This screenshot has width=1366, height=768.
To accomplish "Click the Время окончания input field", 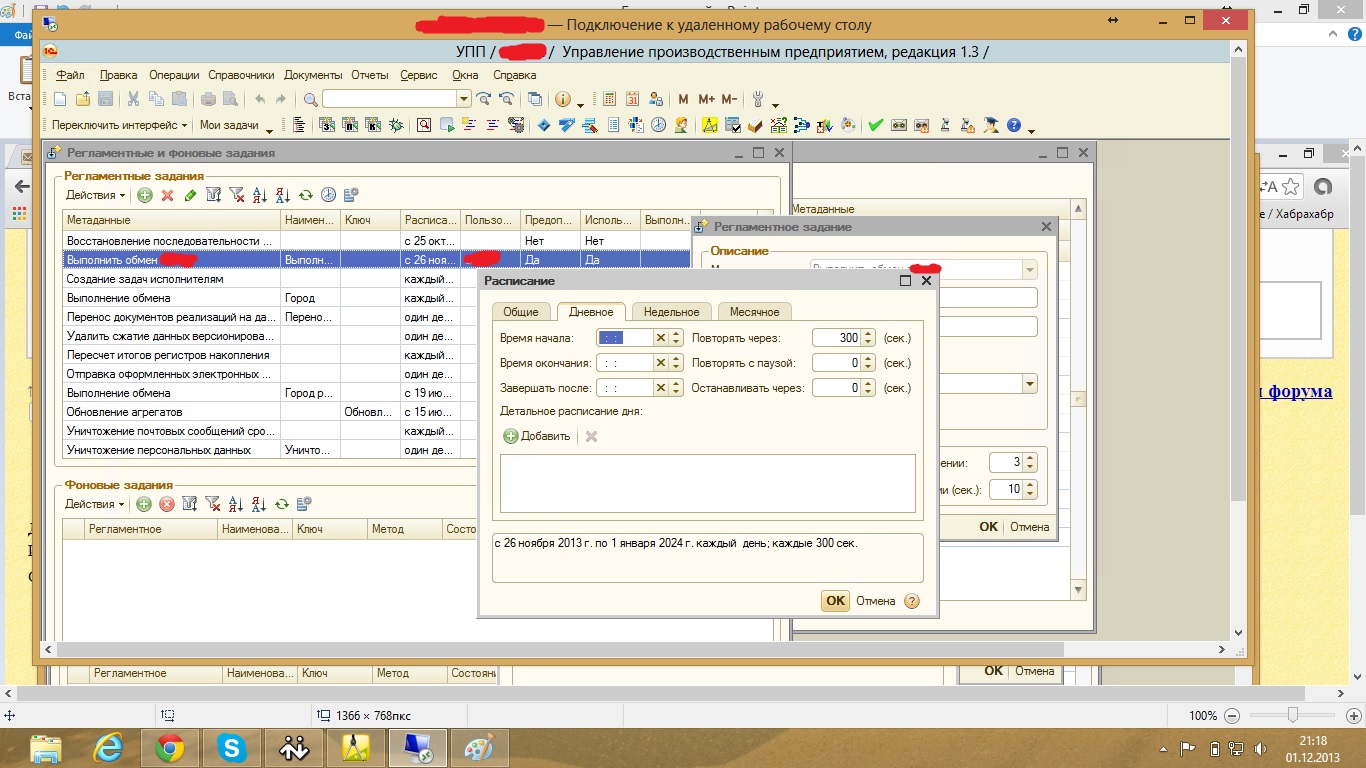I will 624,363.
